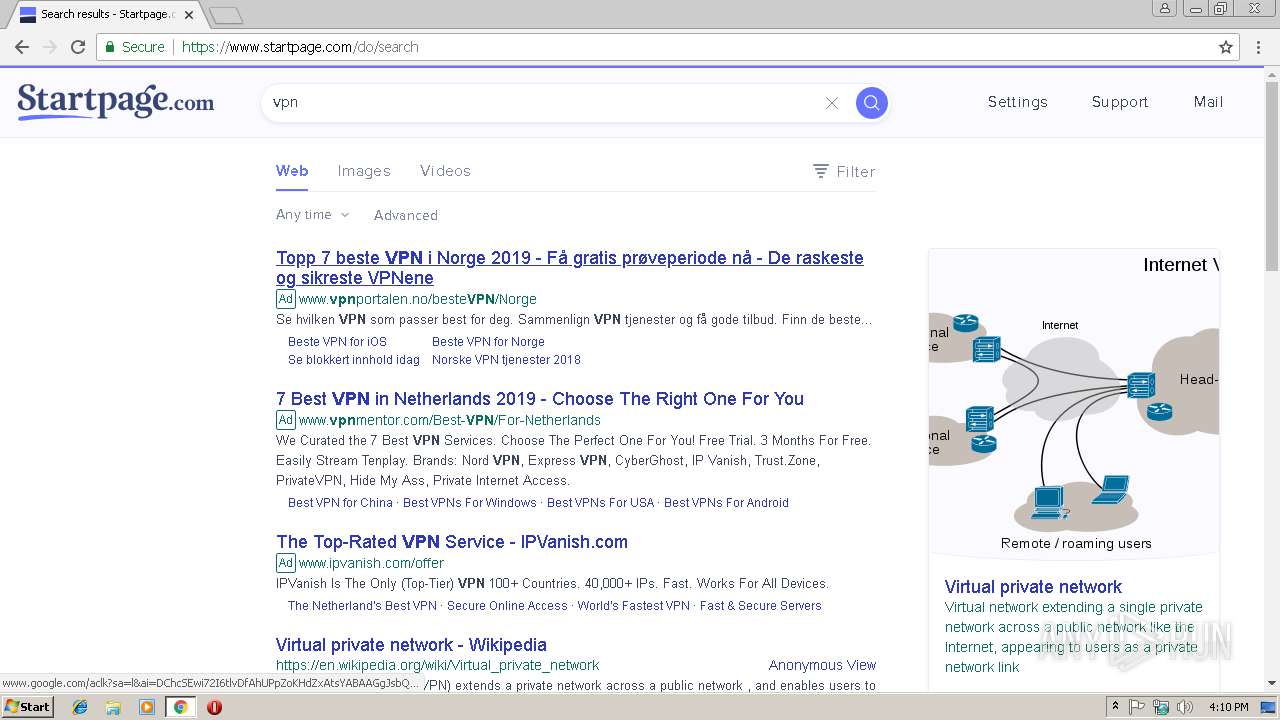Click Se blokkert innhold idag sublink
Viewport: 1280px width, 720px height.
click(354, 360)
